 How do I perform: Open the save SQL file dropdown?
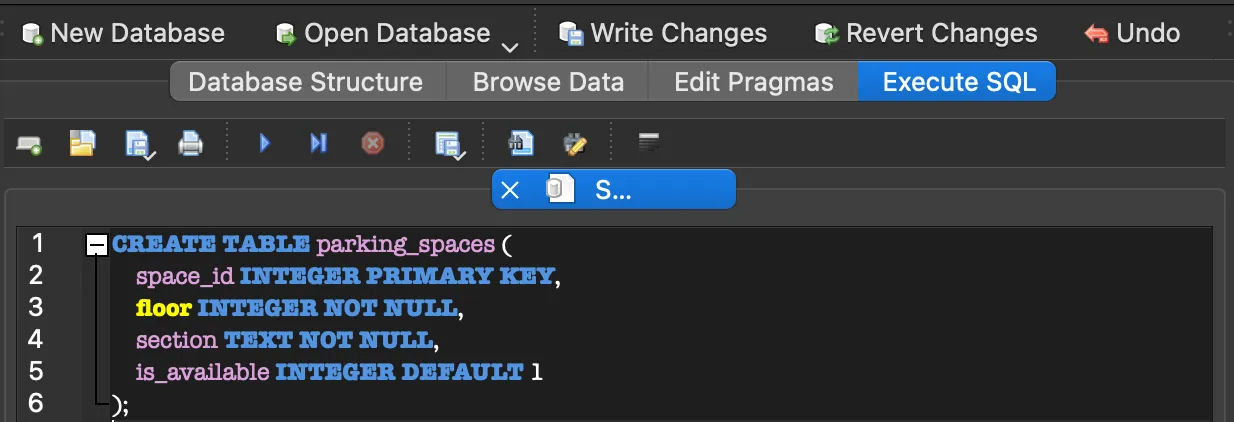139,145
